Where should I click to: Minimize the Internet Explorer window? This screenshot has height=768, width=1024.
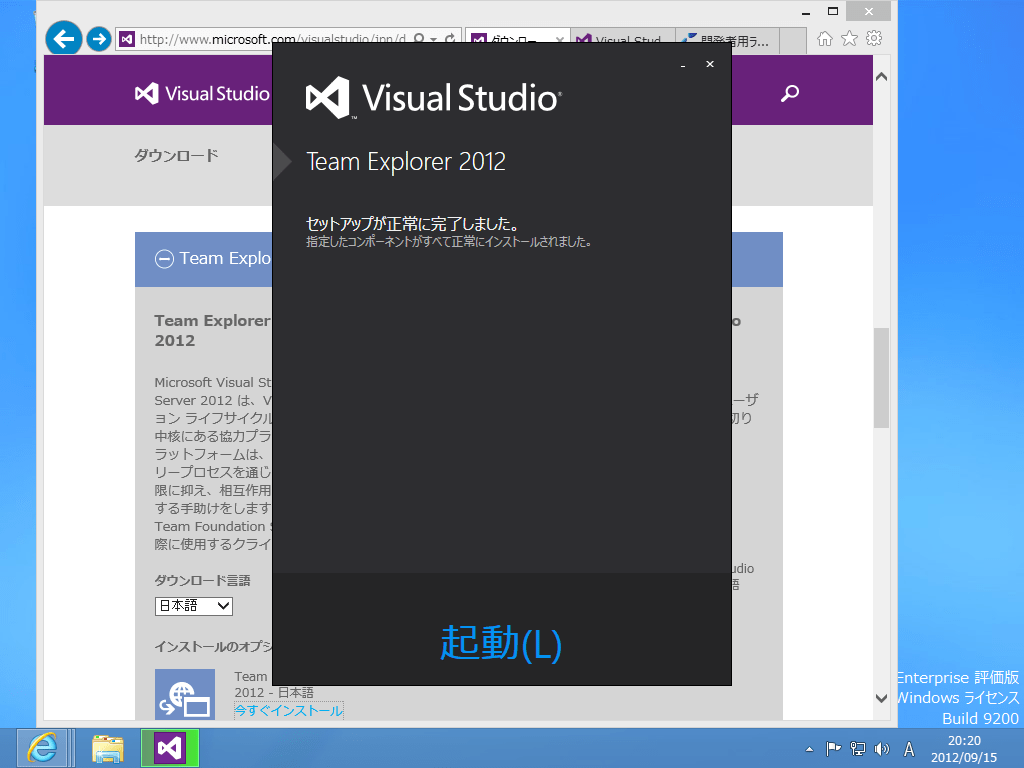[x=806, y=12]
